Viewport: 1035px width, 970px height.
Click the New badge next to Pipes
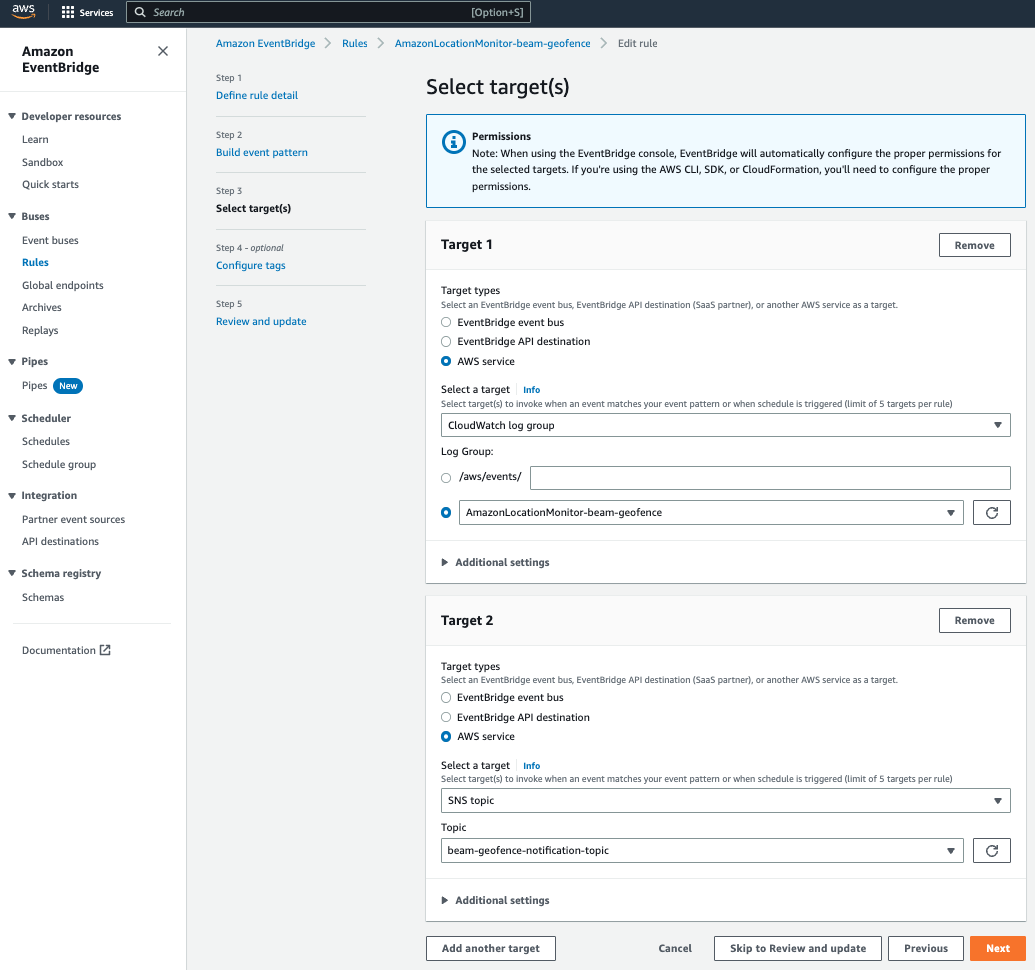pyautogui.click(x=68, y=385)
